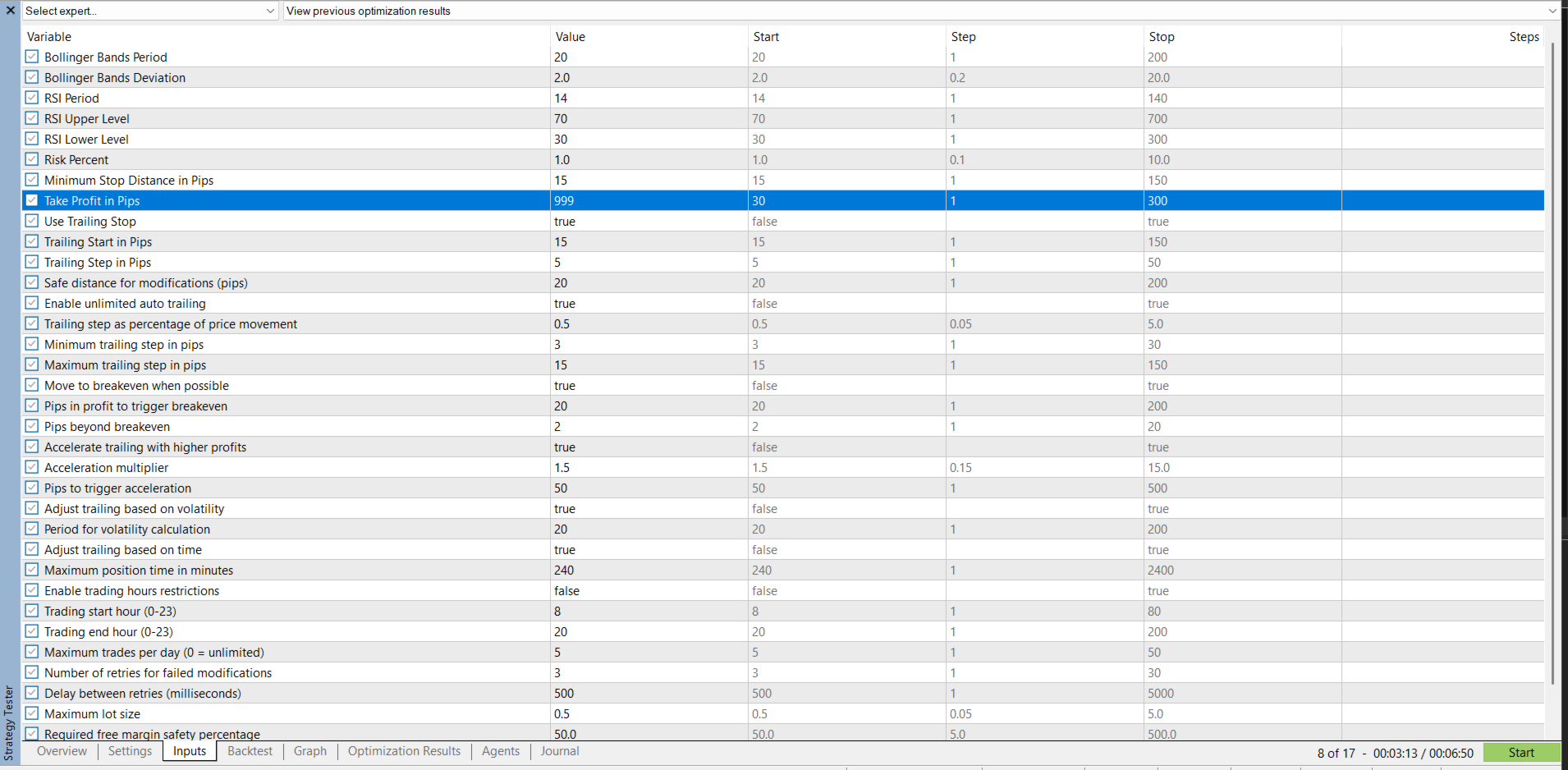Select Pips in profit to trigger breakeven

coord(783,406)
